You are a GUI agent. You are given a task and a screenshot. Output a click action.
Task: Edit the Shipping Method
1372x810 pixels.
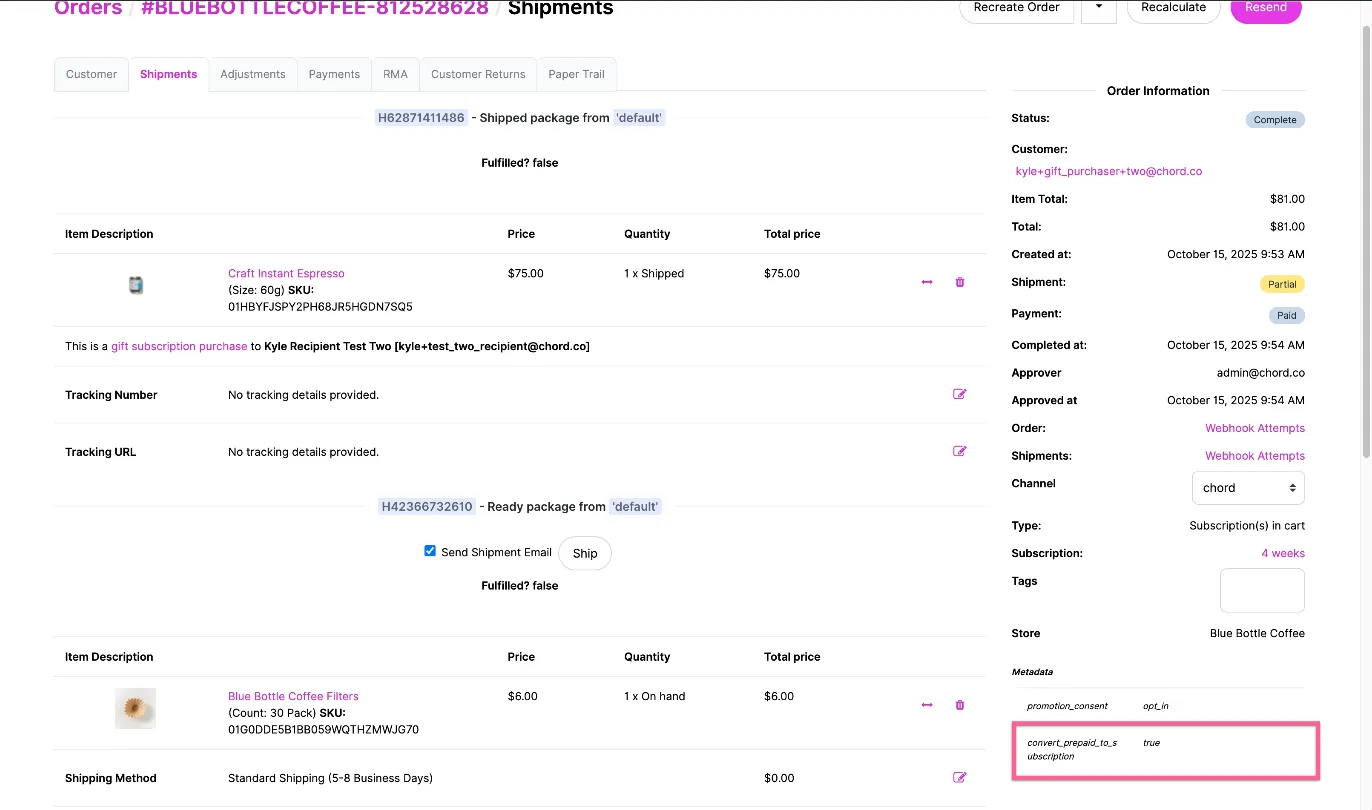[960, 777]
